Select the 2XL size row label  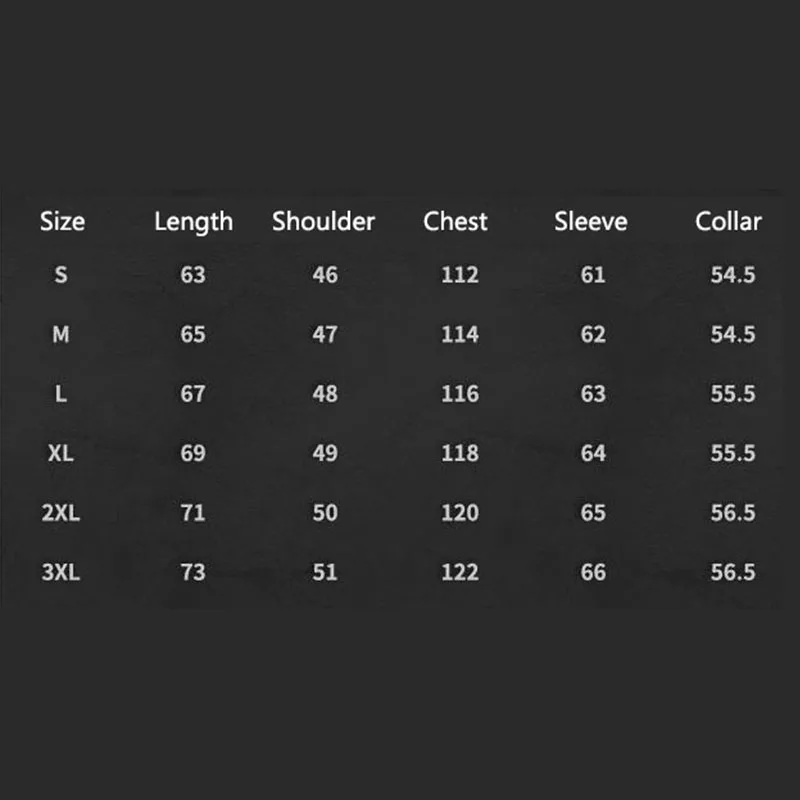click(x=61, y=512)
